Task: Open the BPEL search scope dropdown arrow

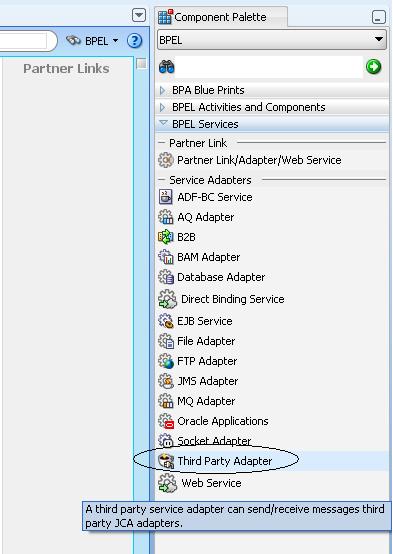Action: pyautogui.click(x=115, y=41)
